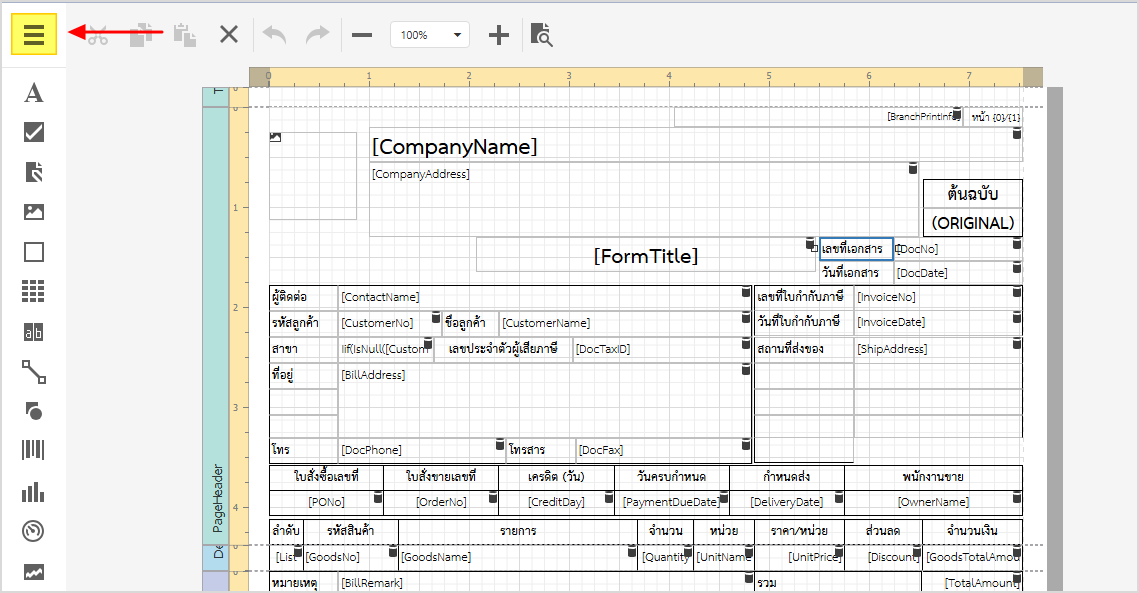Select the Label tool in toolbox
The height and width of the screenshot is (593, 1139).
tap(34, 93)
